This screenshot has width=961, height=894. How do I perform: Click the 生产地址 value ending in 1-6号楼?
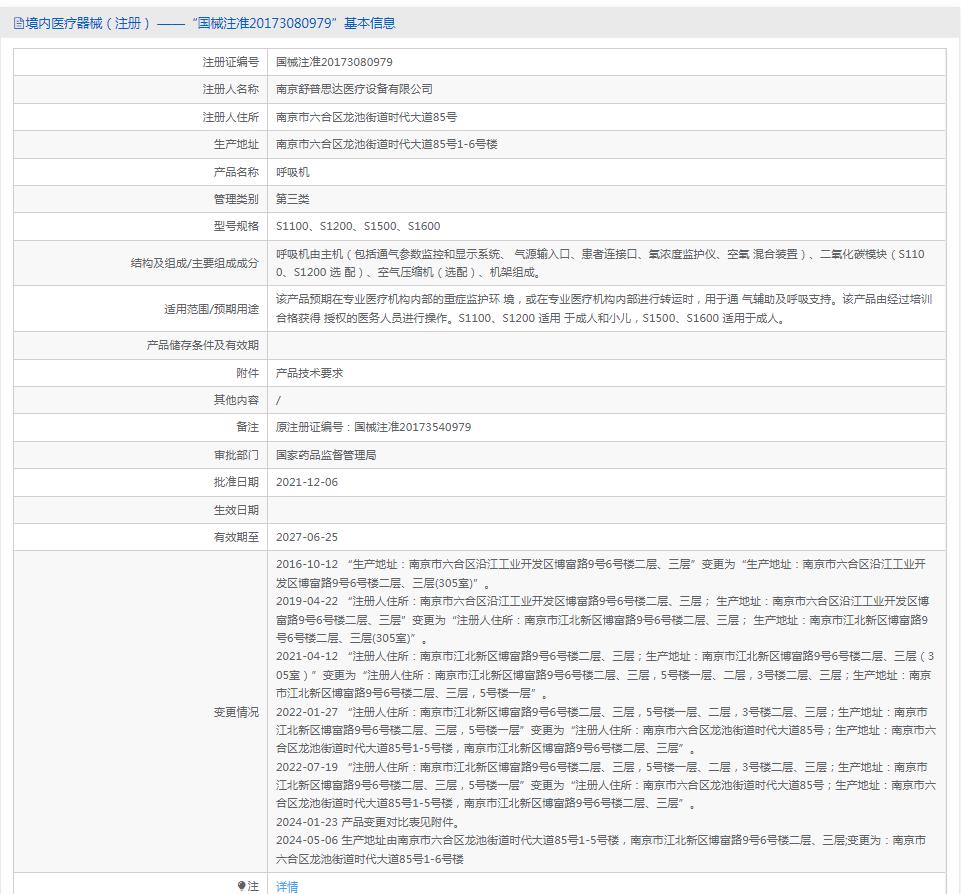[x=386, y=145]
